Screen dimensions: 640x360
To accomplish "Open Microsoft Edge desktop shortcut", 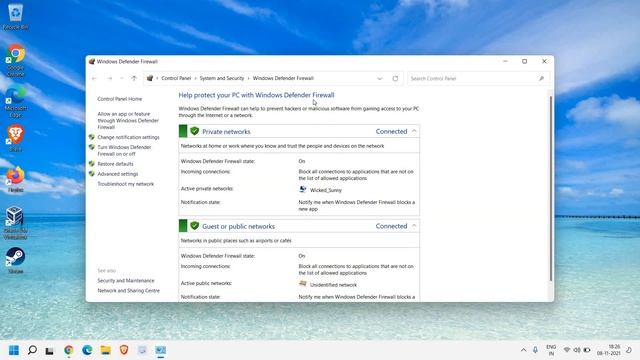I will point(16,102).
